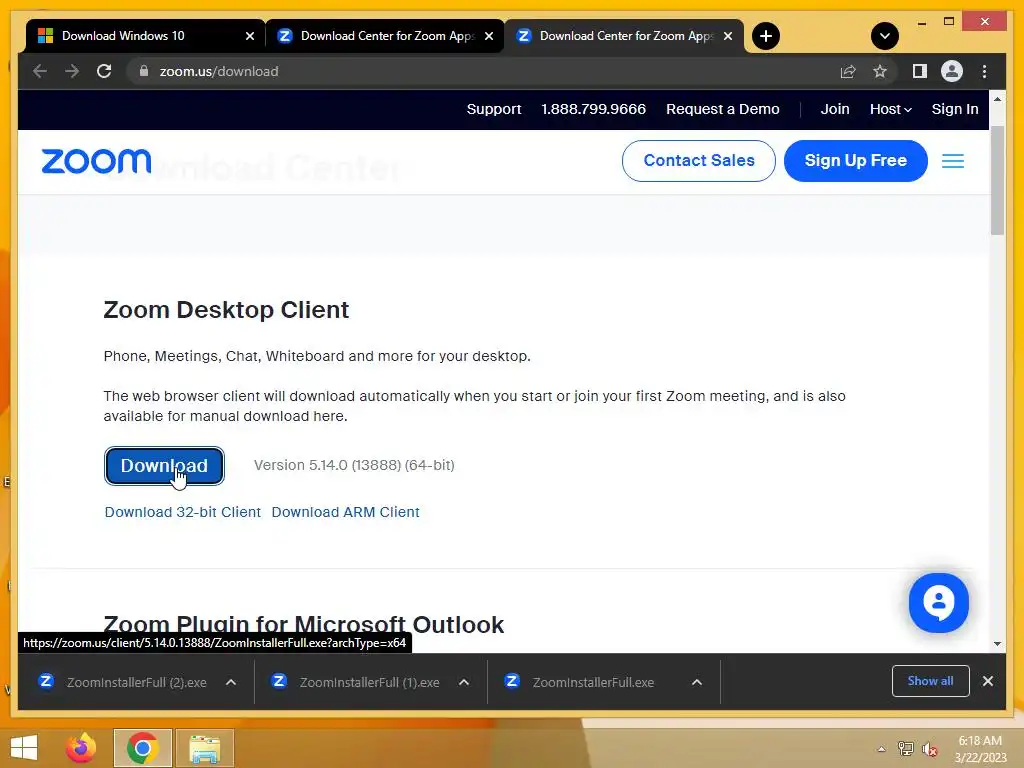Open the hamburger navigation menu
The image size is (1024, 768).
click(x=953, y=161)
